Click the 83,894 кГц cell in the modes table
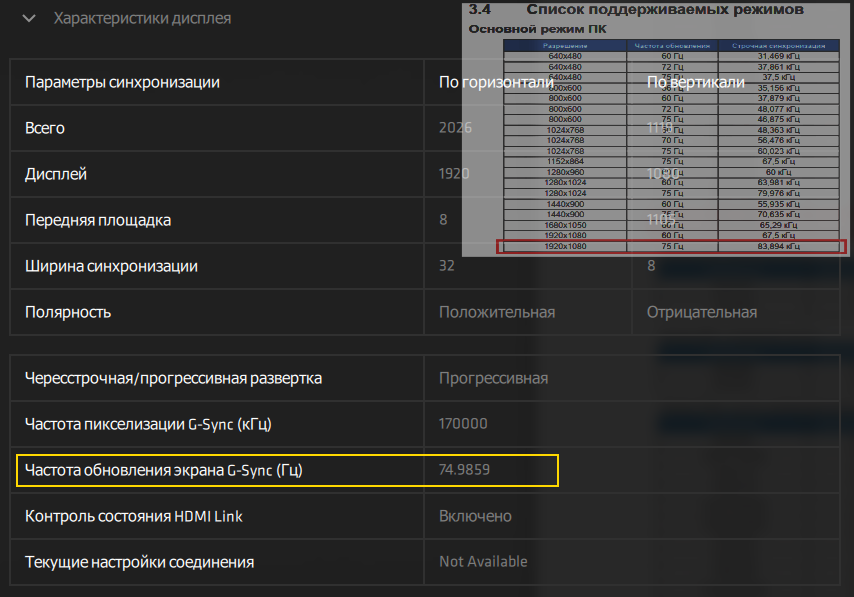Image resolution: width=854 pixels, height=597 pixels. pyautogui.click(x=778, y=246)
